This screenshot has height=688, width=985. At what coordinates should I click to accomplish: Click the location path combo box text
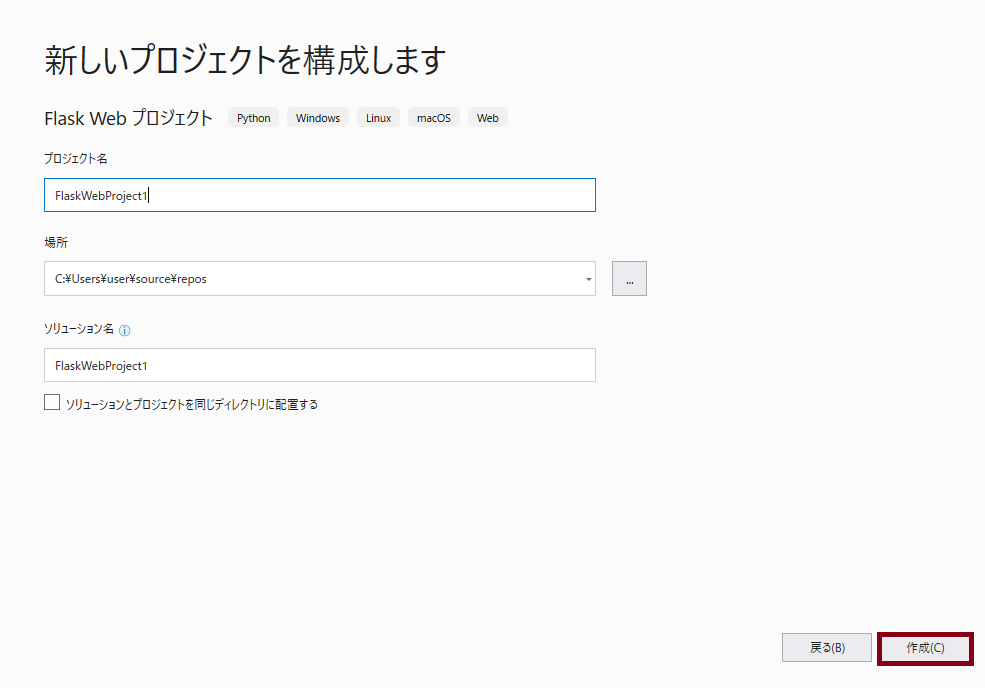point(131,279)
